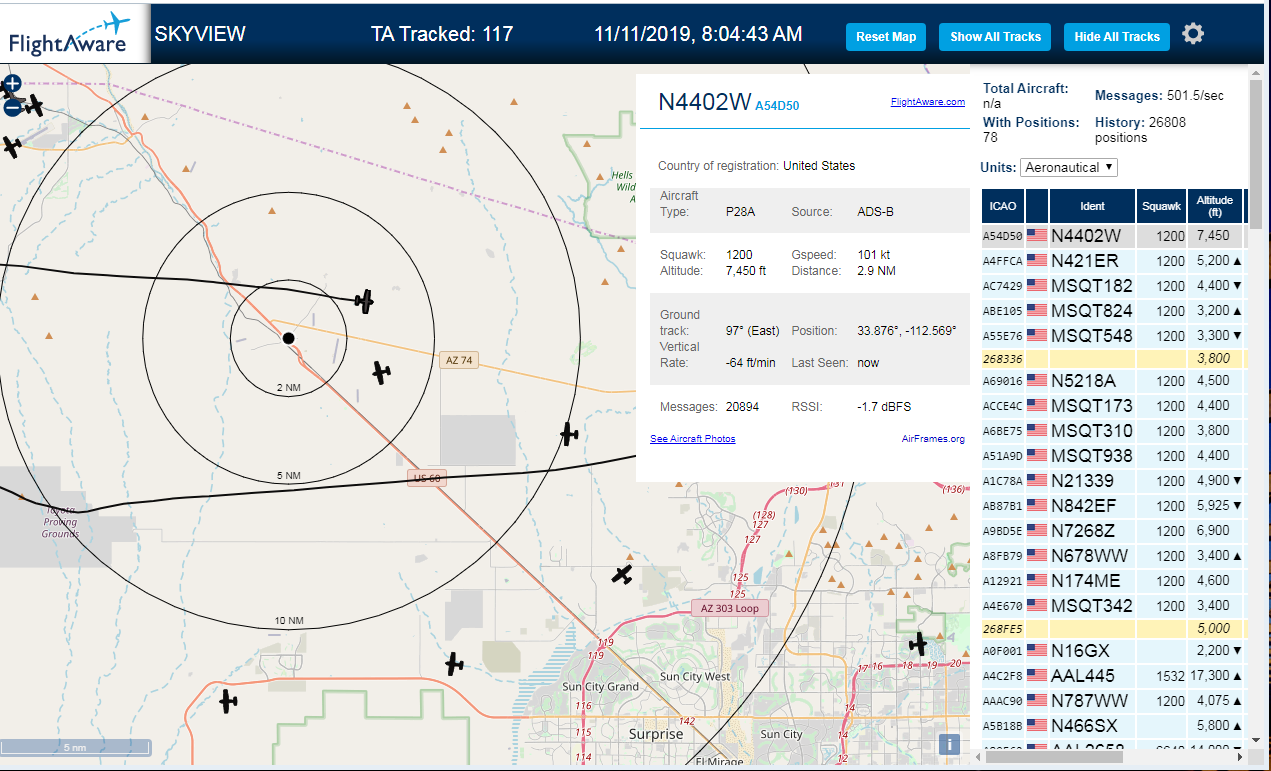1271x771 pixels.
Task: Click the Surprise city label on map
Action: point(656,734)
